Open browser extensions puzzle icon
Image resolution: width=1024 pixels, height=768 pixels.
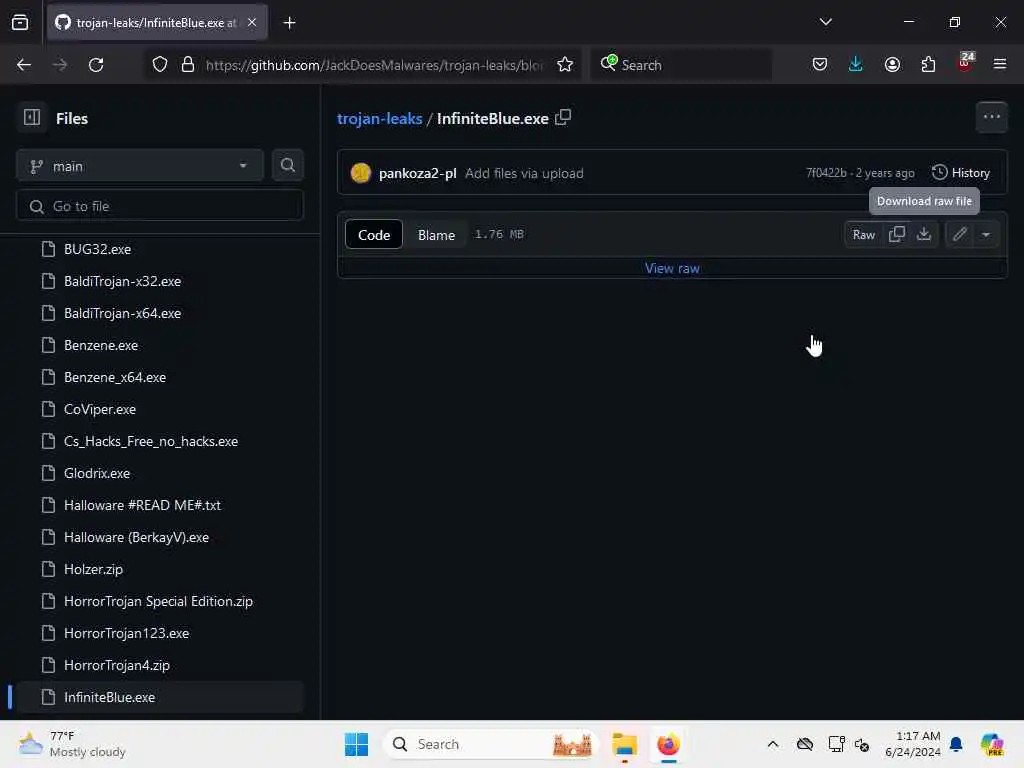[928, 64]
